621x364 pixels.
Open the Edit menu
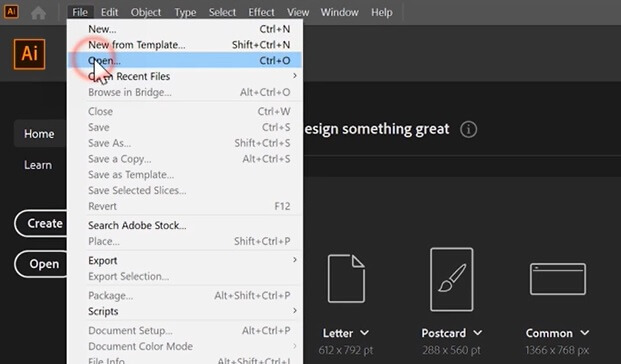109,12
